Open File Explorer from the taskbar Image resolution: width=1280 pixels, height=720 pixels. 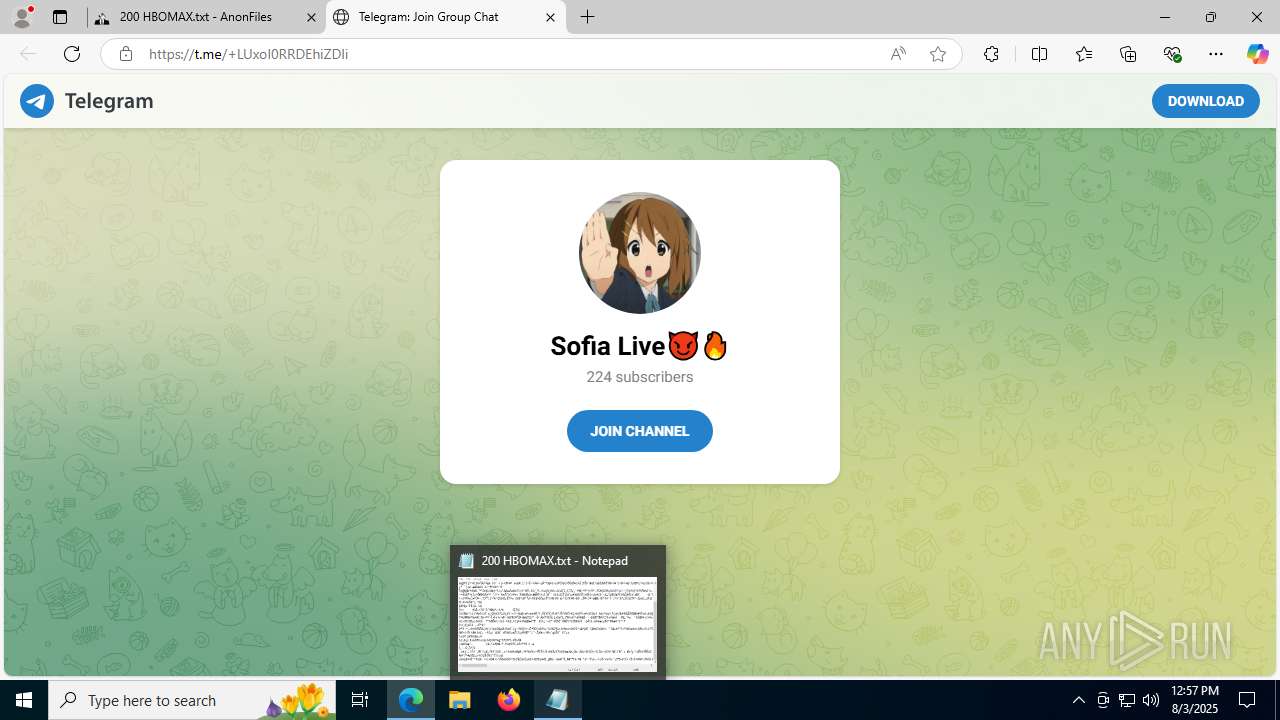pos(460,700)
